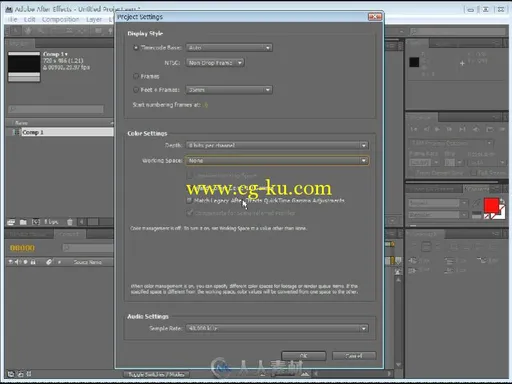
Task: Open RAM Preview Options dropdown
Action: click(x=450, y=143)
